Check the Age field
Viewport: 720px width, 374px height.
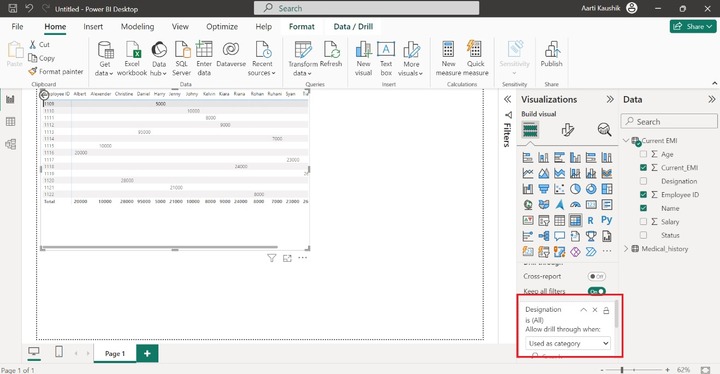pyautogui.click(x=643, y=154)
